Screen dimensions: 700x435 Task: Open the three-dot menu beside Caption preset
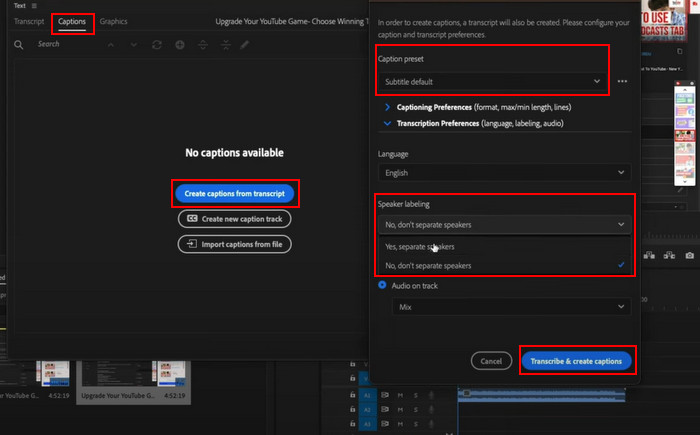(622, 81)
